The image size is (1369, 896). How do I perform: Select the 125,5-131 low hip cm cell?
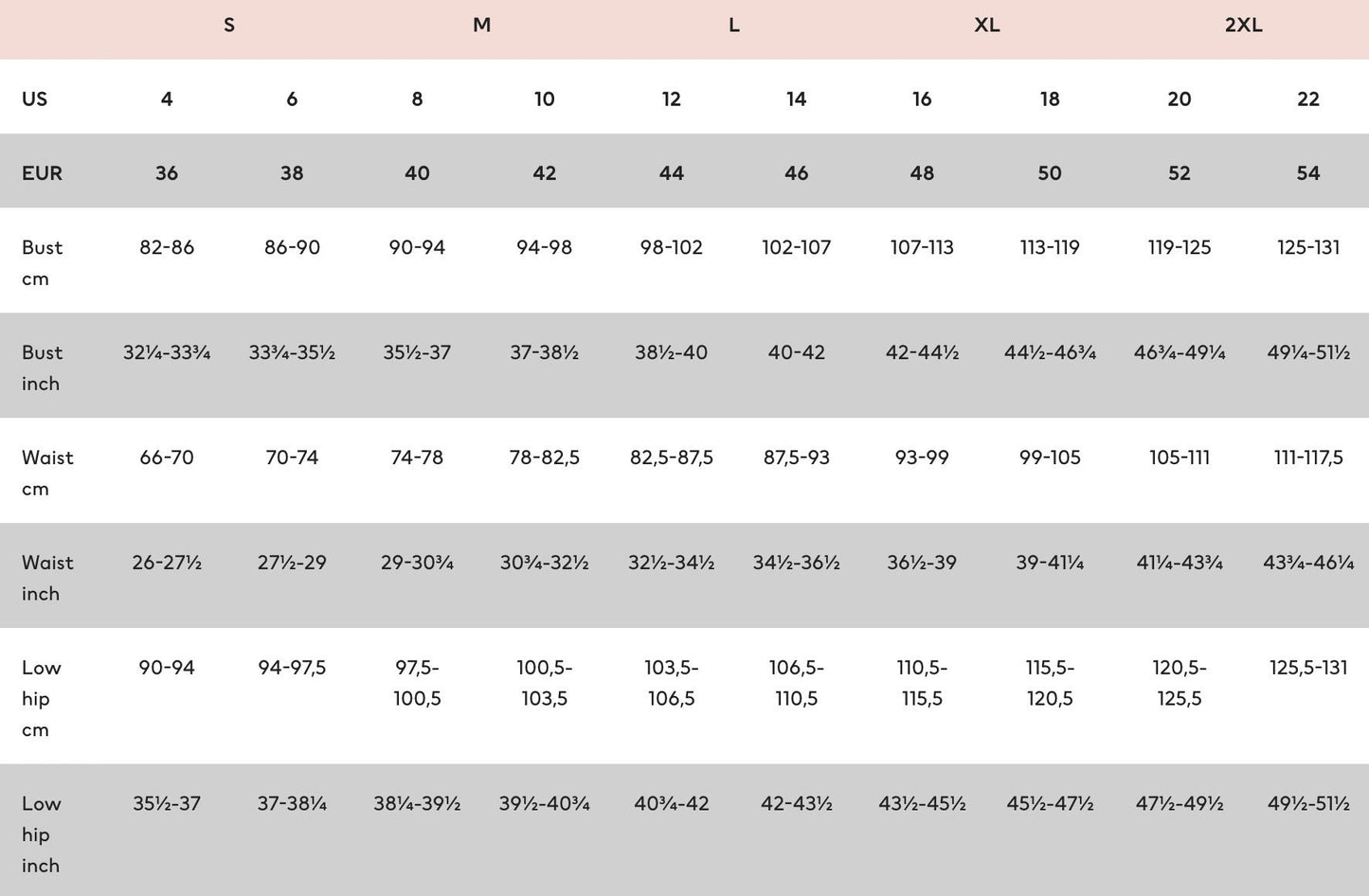pos(1307,668)
